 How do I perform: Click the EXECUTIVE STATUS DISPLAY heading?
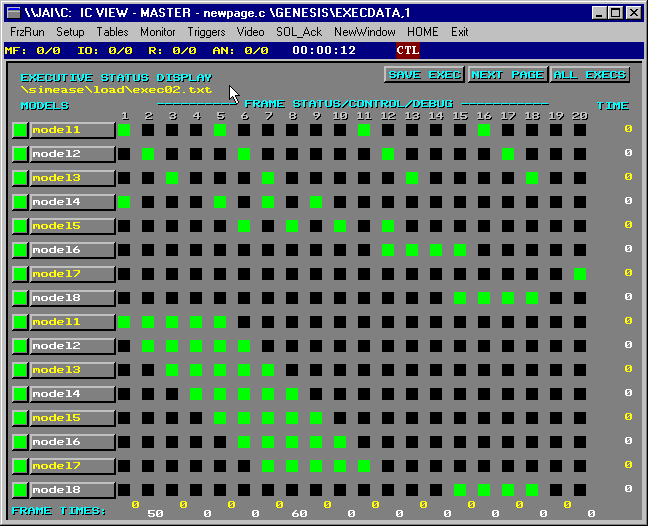pos(117,78)
